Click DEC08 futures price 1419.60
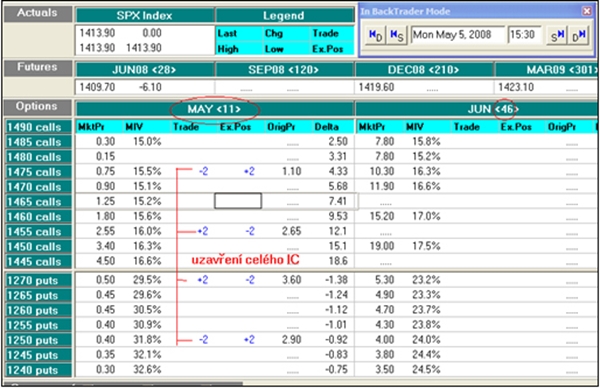 click(x=376, y=87)
